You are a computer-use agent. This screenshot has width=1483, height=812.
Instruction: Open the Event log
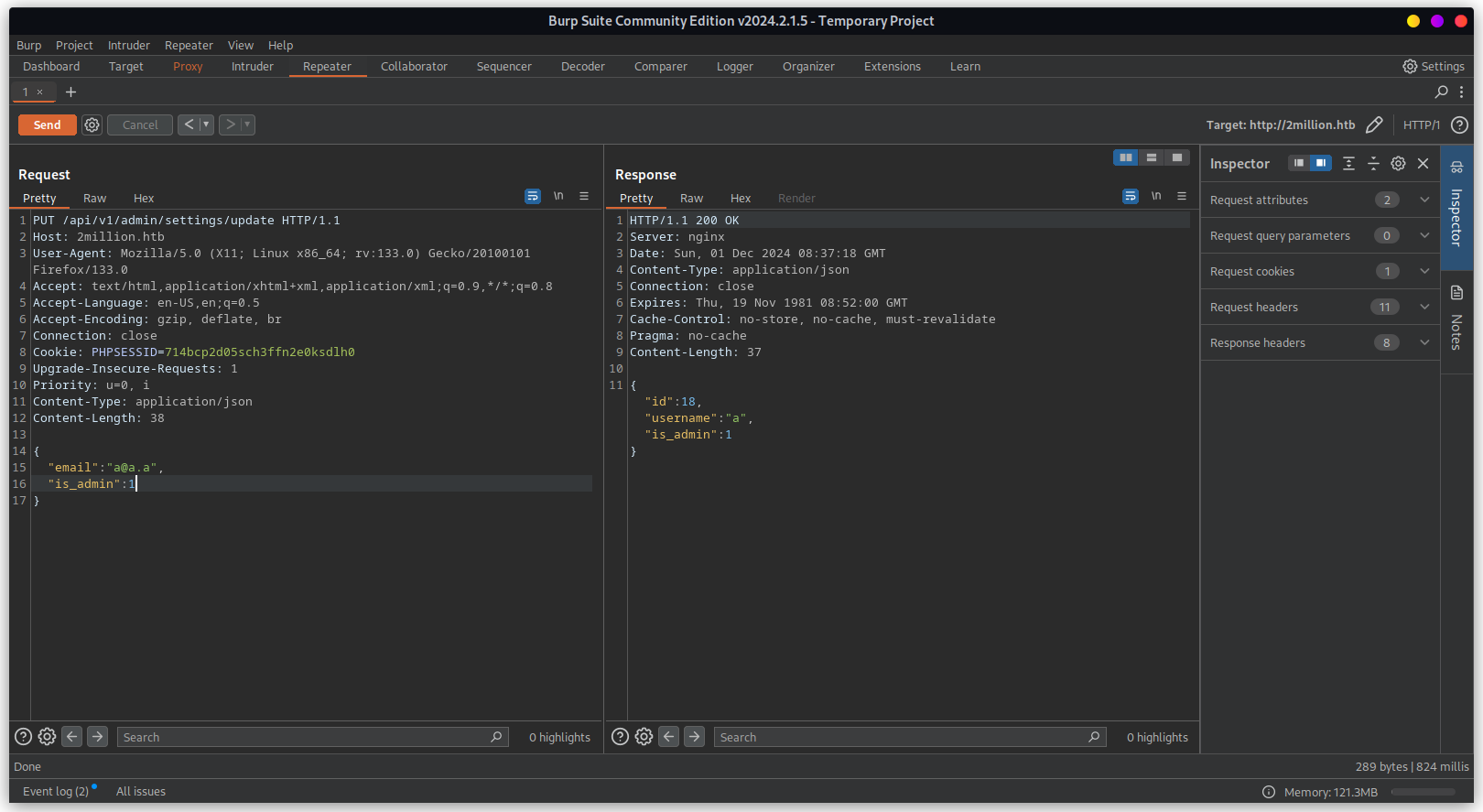(x=56, y=792)
